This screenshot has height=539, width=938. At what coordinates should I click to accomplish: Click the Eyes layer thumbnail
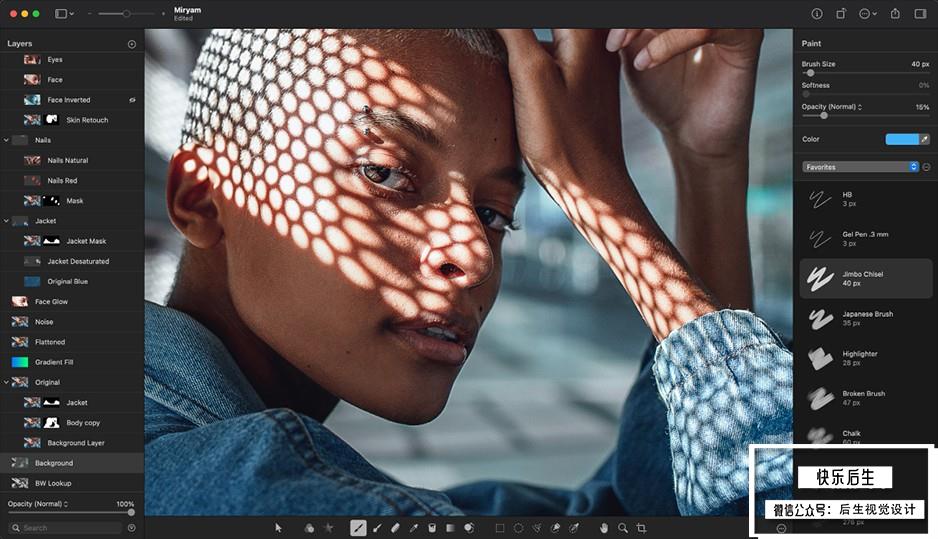tap(32, 59)
